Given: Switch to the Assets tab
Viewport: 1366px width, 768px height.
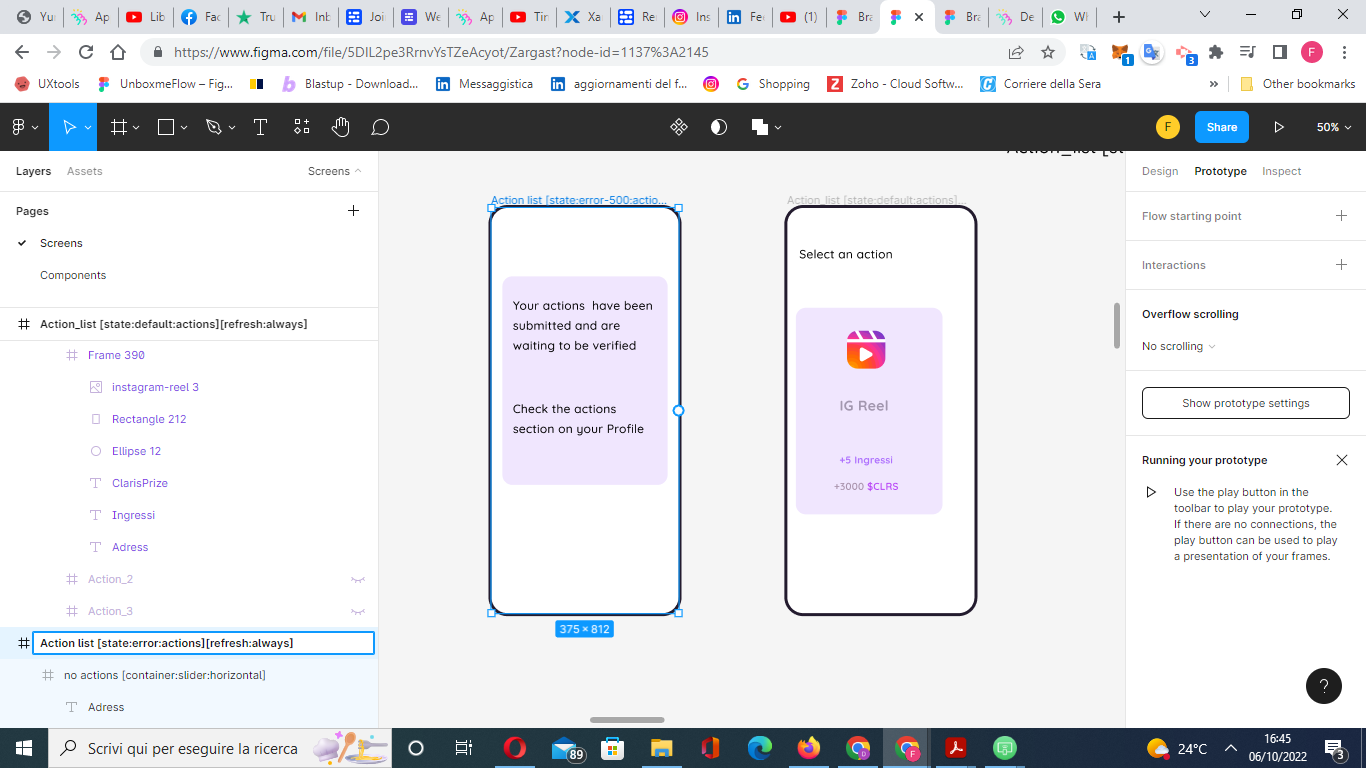Looking at the screenshot, I should point(85,171).
